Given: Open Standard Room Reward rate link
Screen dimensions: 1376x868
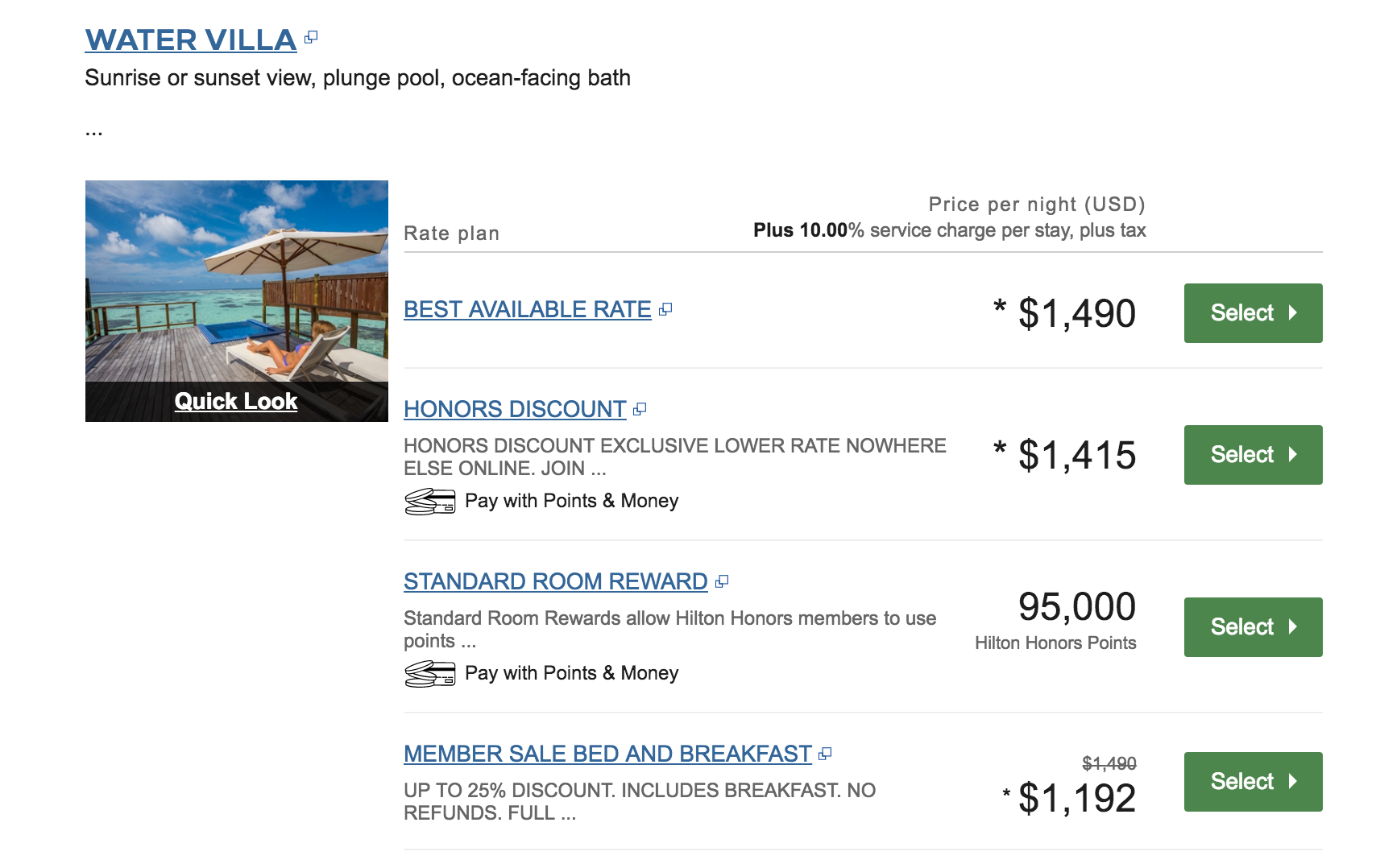Looking at the screenshot, I should coord(555,581).
